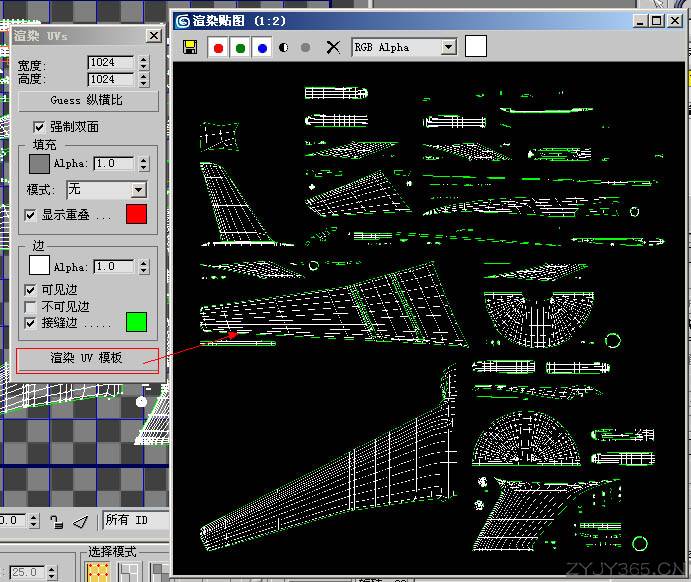Toggle the green channel button

[x=240, y=47]
